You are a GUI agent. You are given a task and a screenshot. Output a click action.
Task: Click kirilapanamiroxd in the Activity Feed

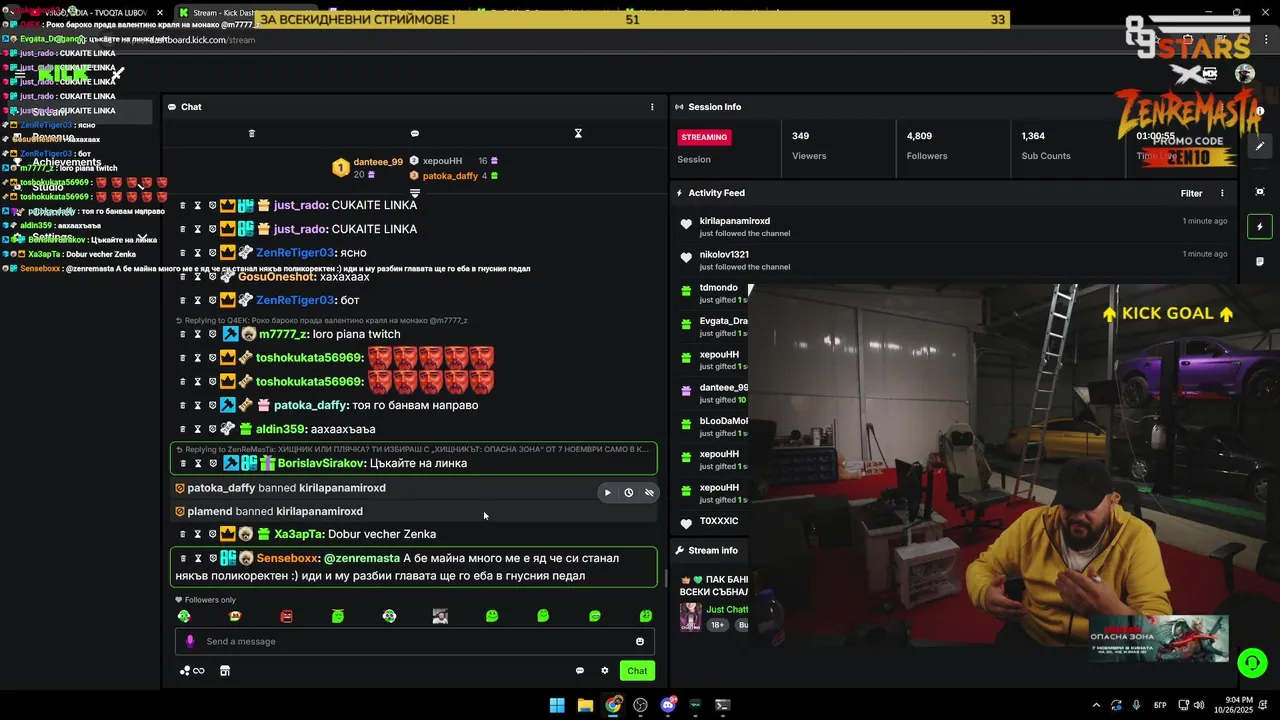(x=735, y=221)
